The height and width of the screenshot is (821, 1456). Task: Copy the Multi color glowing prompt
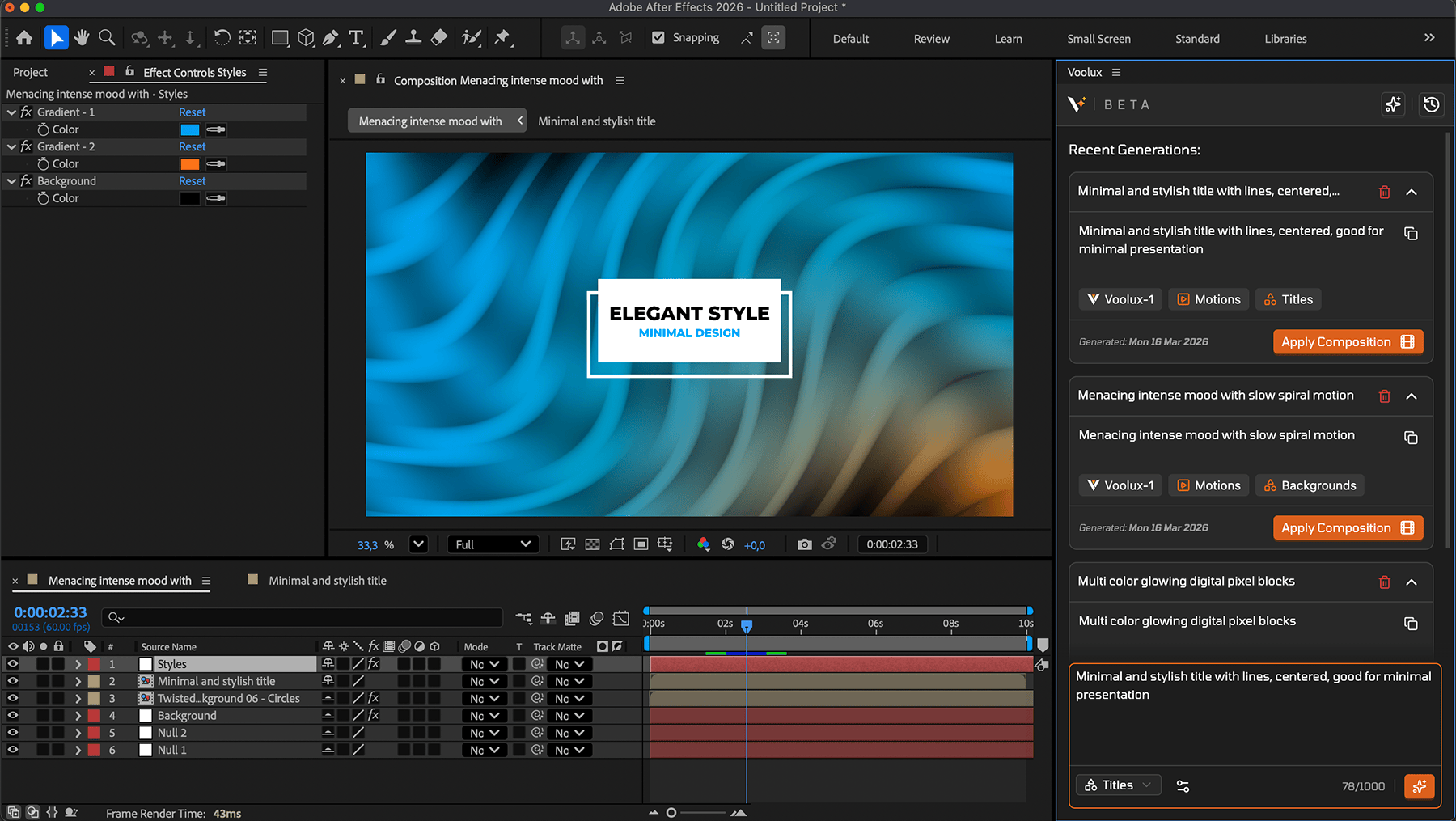pyautogui.click(x=1411, y=624)
